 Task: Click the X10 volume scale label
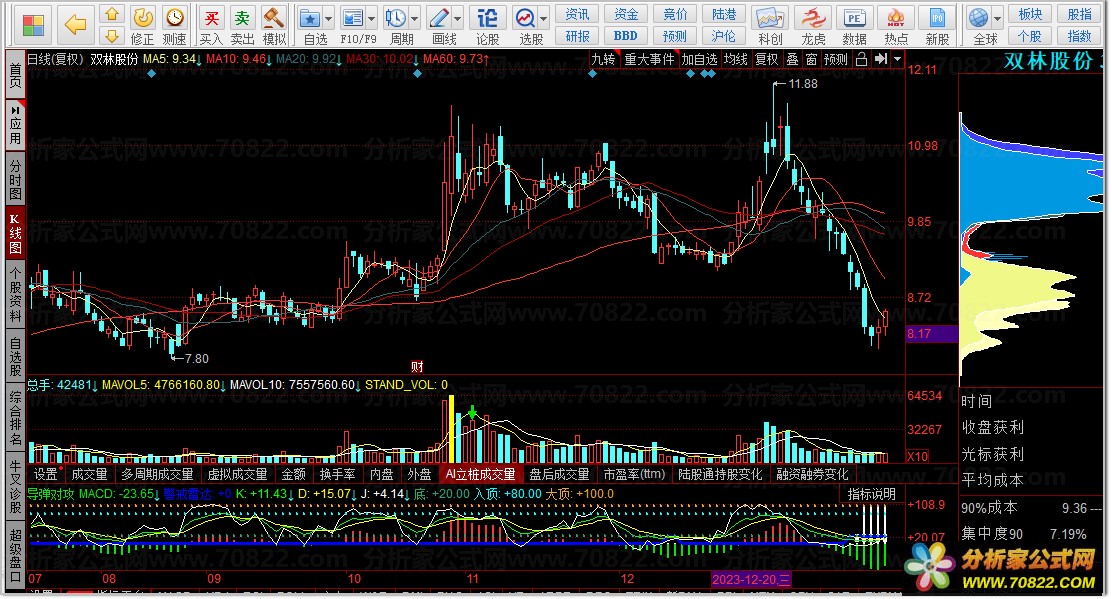[x=918, y=457]
